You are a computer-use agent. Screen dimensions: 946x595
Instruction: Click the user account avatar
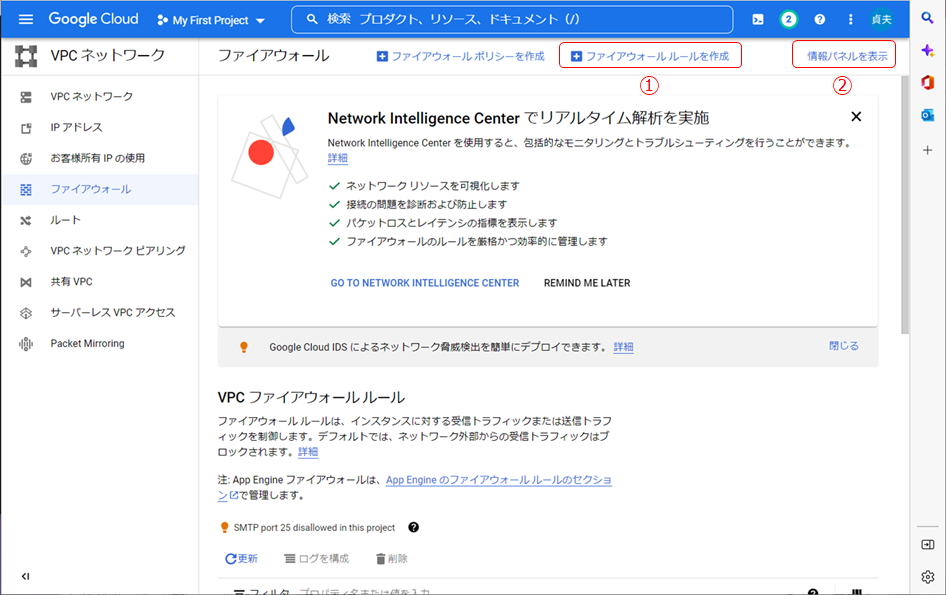(x=882, y=19)
